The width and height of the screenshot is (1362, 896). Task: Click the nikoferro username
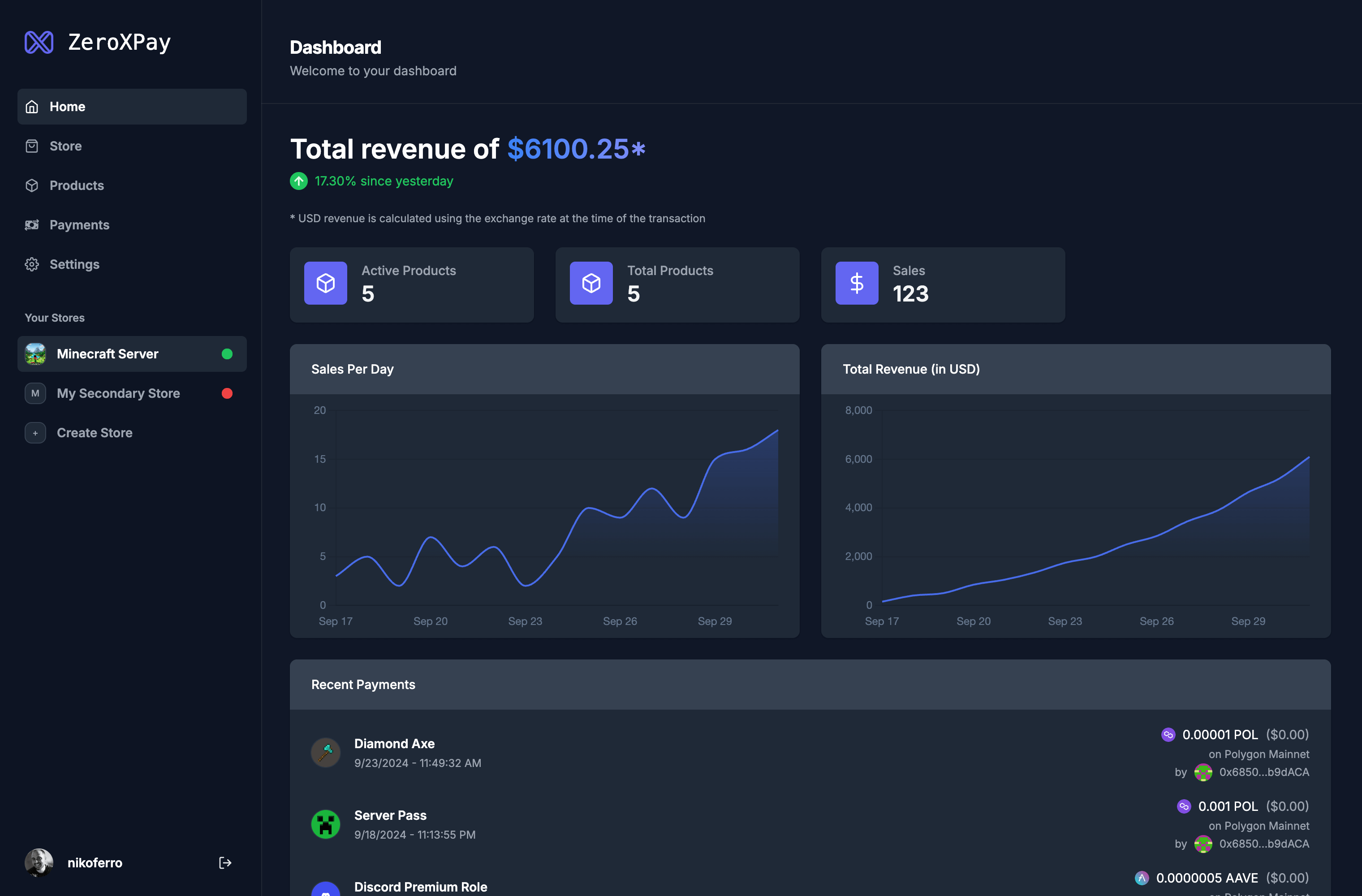(95, 863)
